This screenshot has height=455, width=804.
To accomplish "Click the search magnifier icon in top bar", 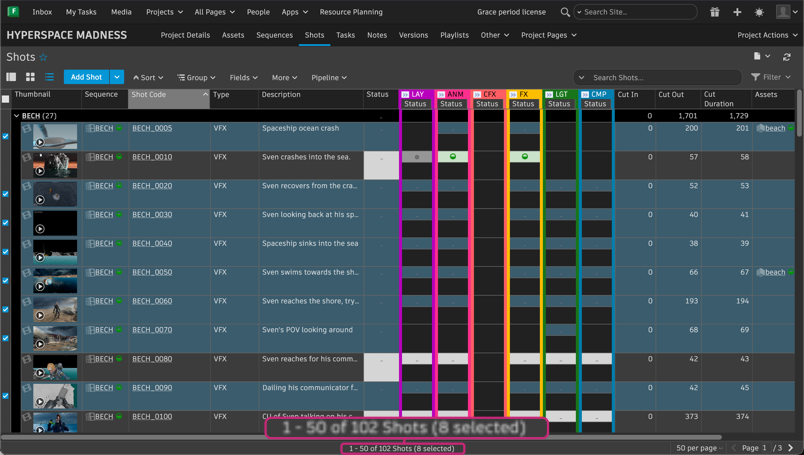I will tap(565, 12).
